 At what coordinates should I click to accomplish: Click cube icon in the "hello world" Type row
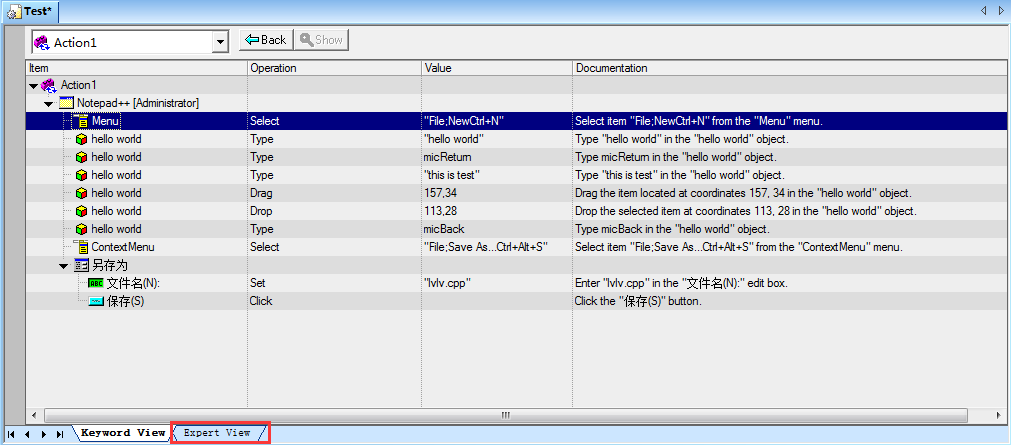click(x=81, y=139)
